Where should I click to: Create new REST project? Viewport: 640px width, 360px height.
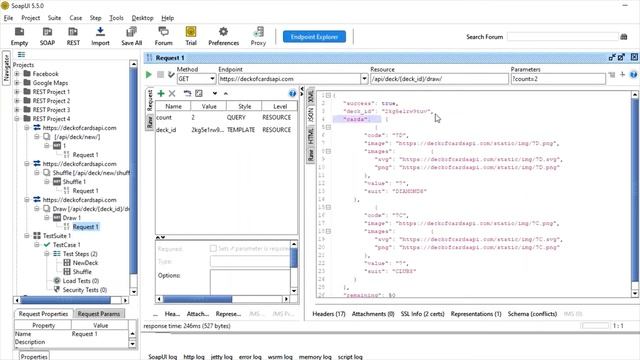point(73,36)
